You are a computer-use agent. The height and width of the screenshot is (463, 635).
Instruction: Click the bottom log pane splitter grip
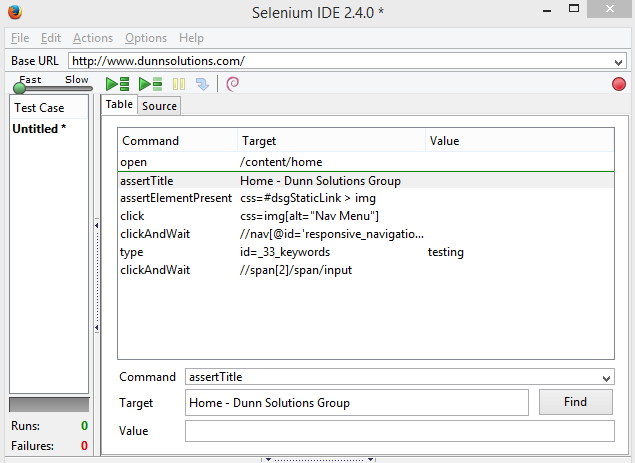318,460
